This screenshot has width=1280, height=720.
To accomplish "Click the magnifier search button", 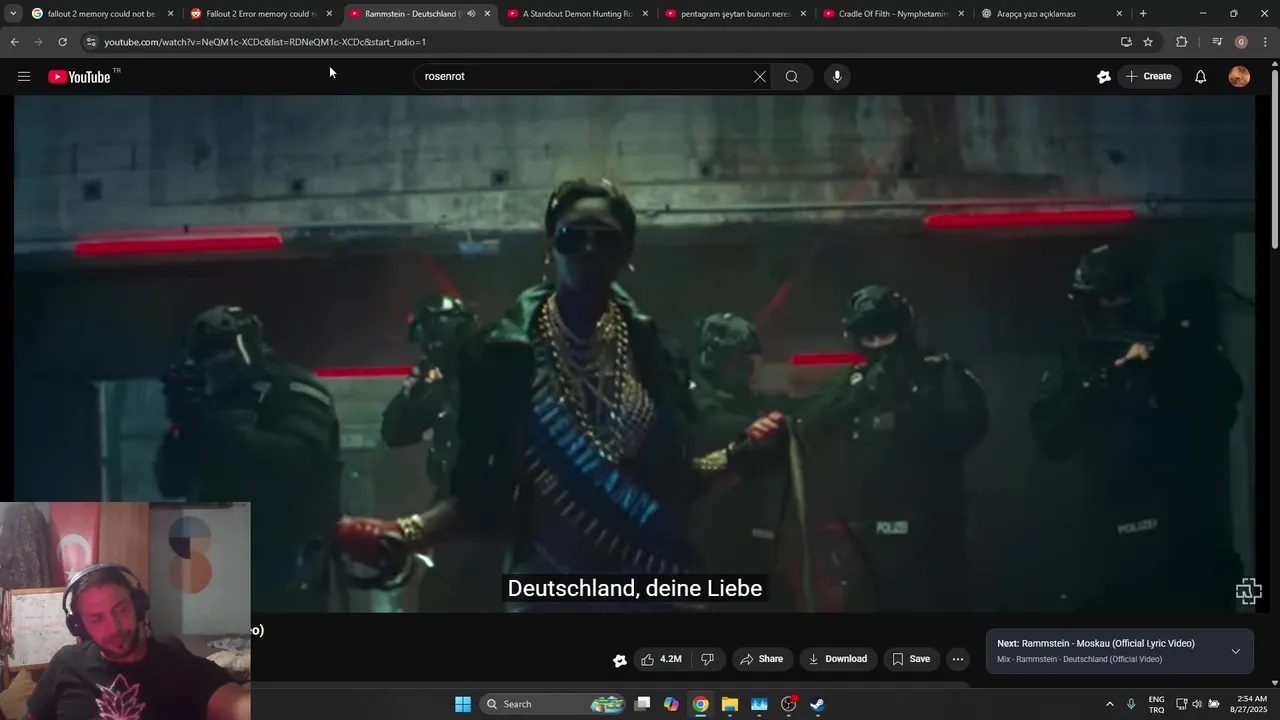I will [x=792, y=77].
